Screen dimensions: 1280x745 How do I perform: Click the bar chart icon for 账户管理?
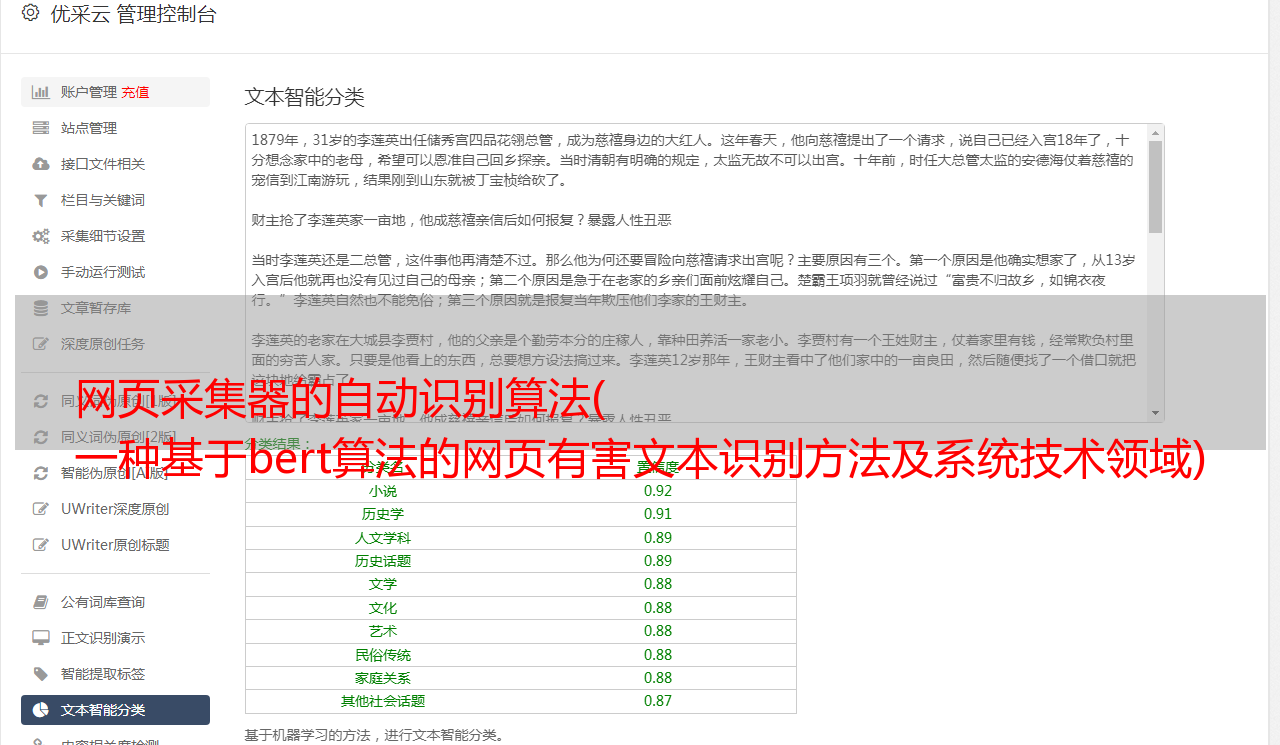(x=41, y=92)
